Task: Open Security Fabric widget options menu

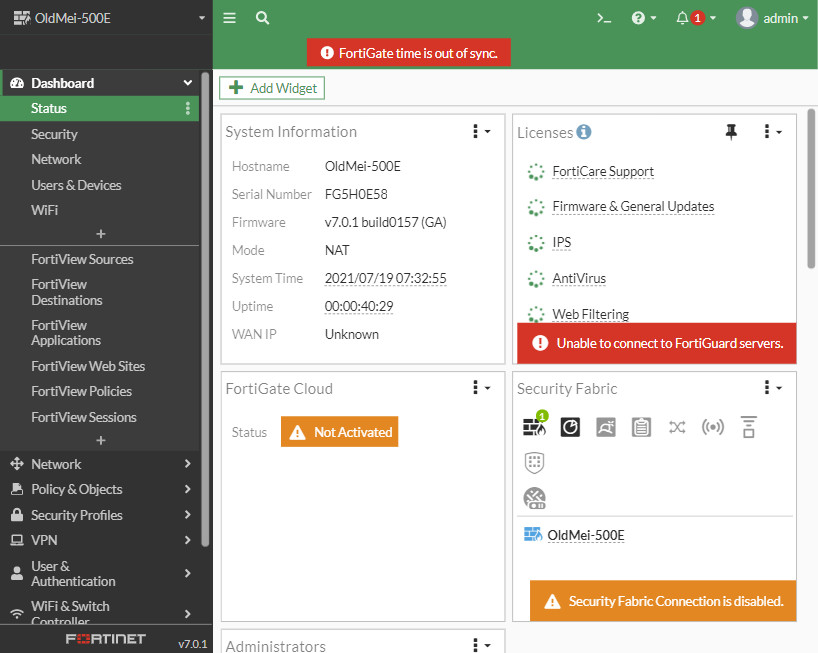Action: (772, 388)
